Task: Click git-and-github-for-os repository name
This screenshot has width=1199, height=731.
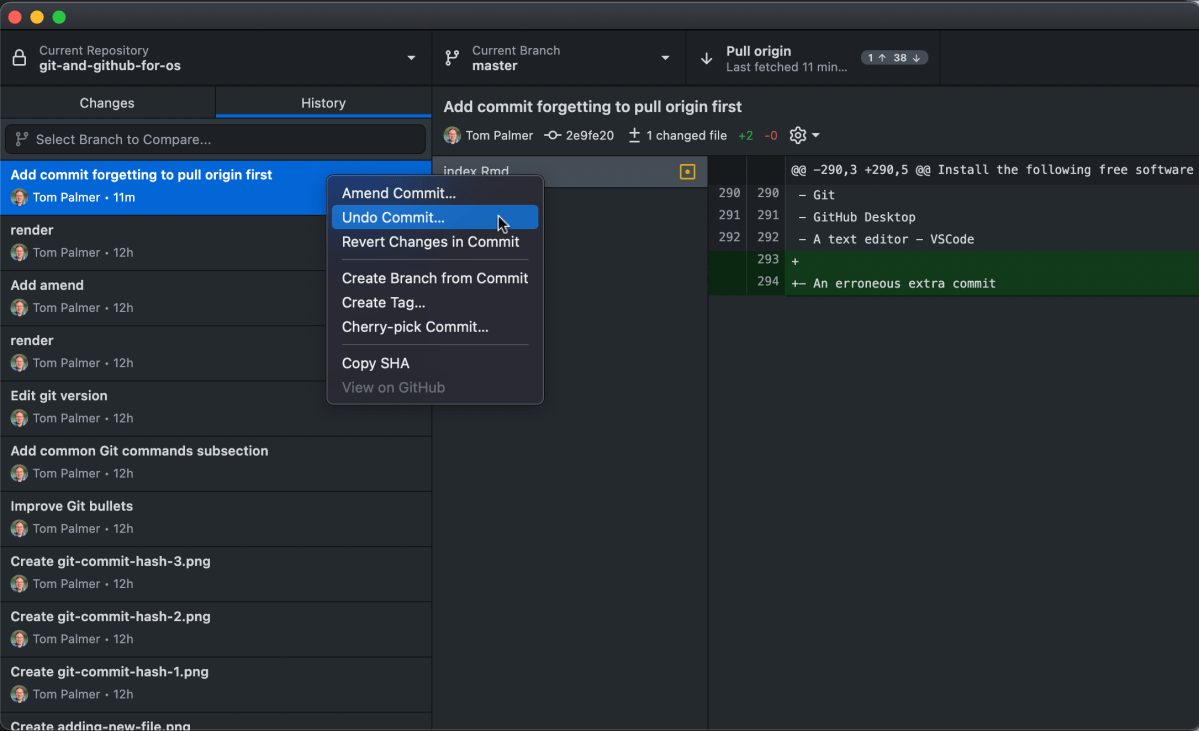Action: pyautogui.click(x=110, y=66)
